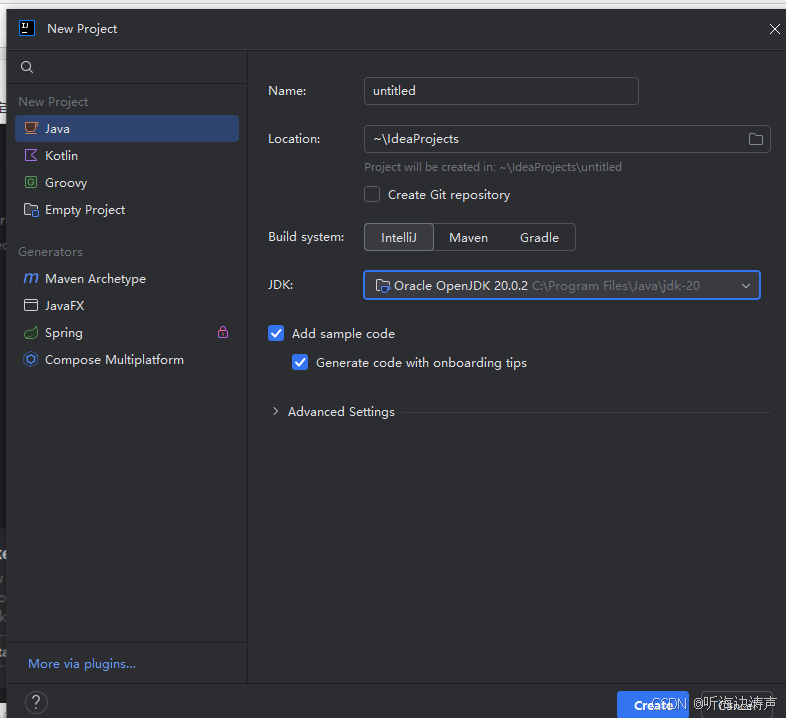Select Kotlin project type
The height and width of the screenshot is (718, 786).
pyautogui.click(x=127, y=155)
